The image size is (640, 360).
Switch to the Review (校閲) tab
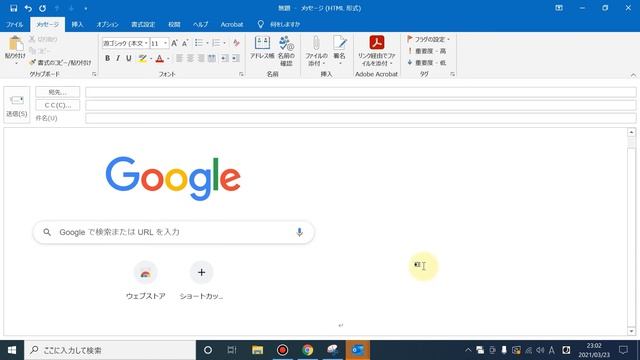pos(174,24)
